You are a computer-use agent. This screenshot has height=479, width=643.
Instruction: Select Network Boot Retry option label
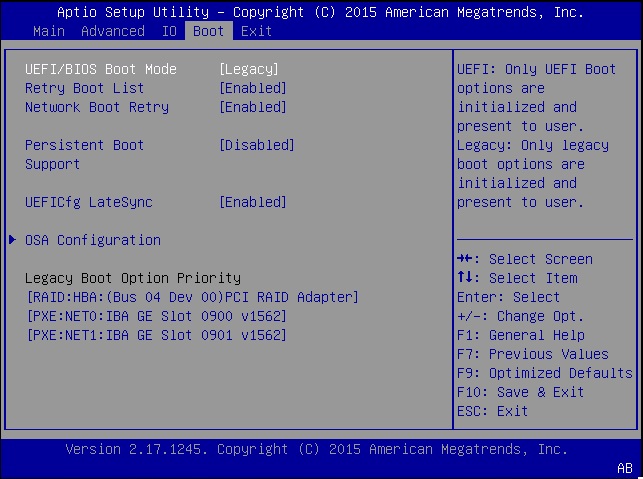tap(97, 107)
